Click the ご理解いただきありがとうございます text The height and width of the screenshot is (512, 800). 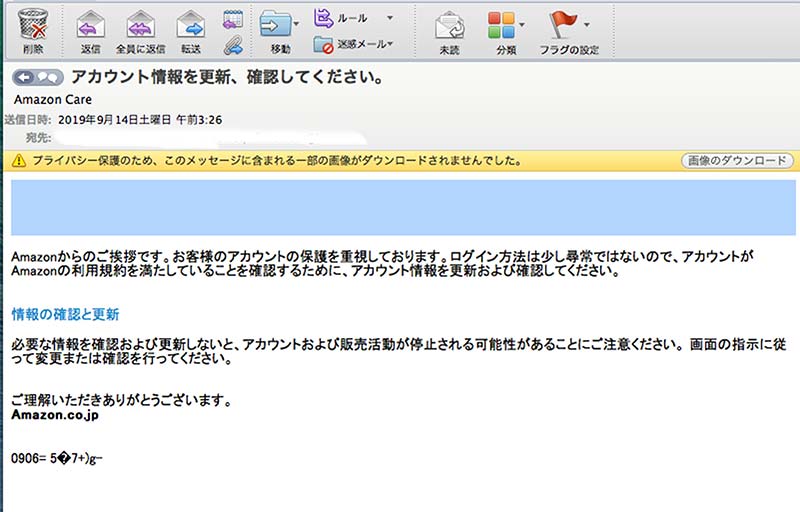pos(121,400)
